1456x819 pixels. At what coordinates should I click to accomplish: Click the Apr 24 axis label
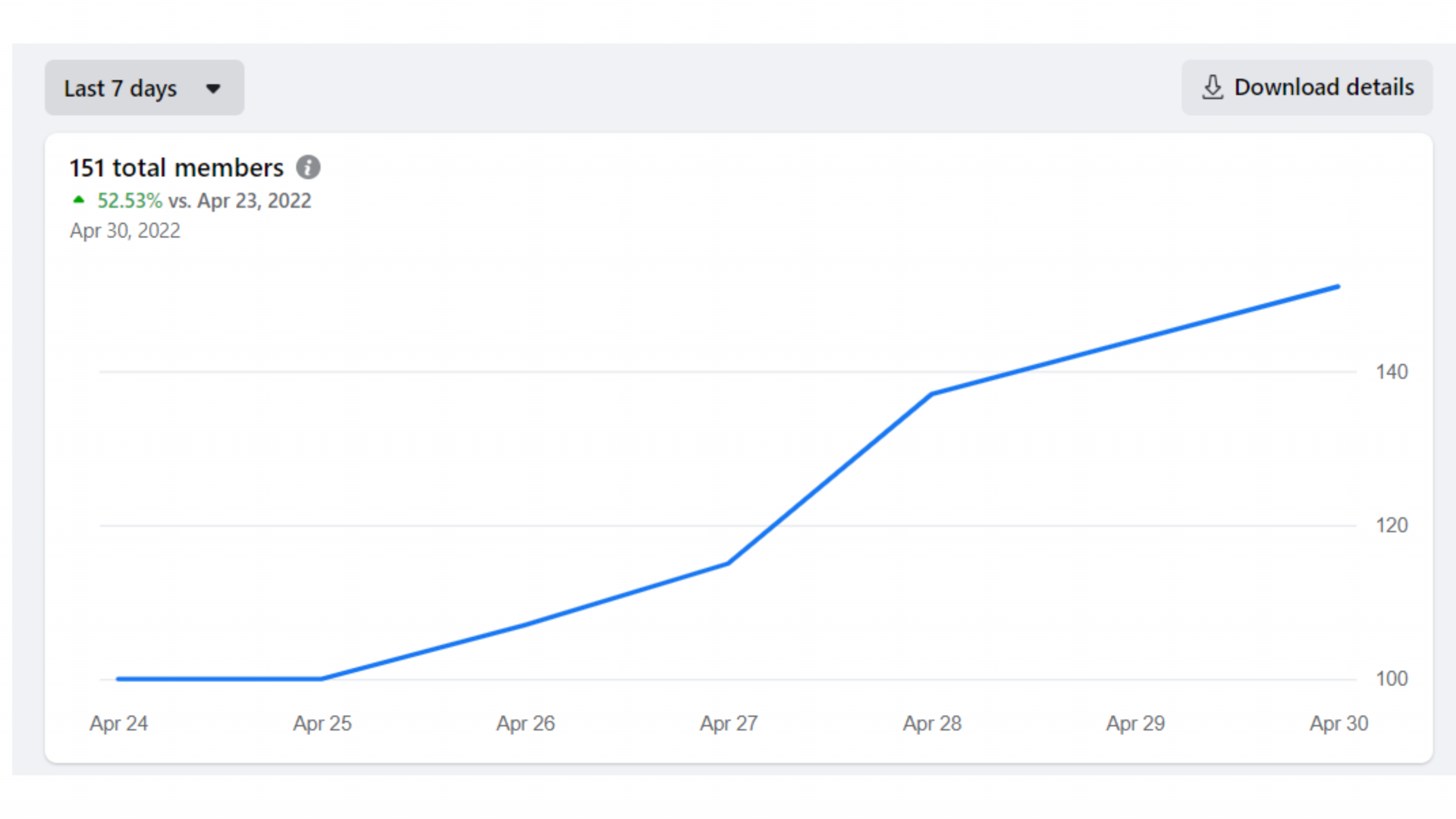pos(118,723)
